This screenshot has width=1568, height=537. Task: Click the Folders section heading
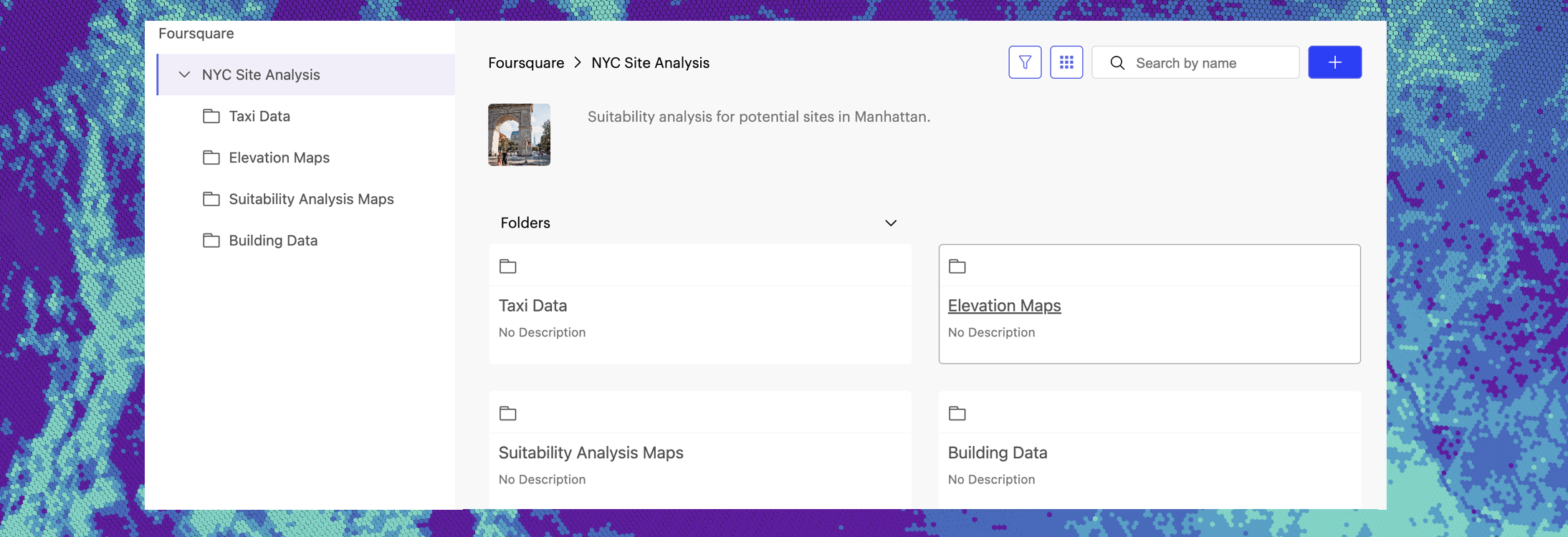click(525, 223)
